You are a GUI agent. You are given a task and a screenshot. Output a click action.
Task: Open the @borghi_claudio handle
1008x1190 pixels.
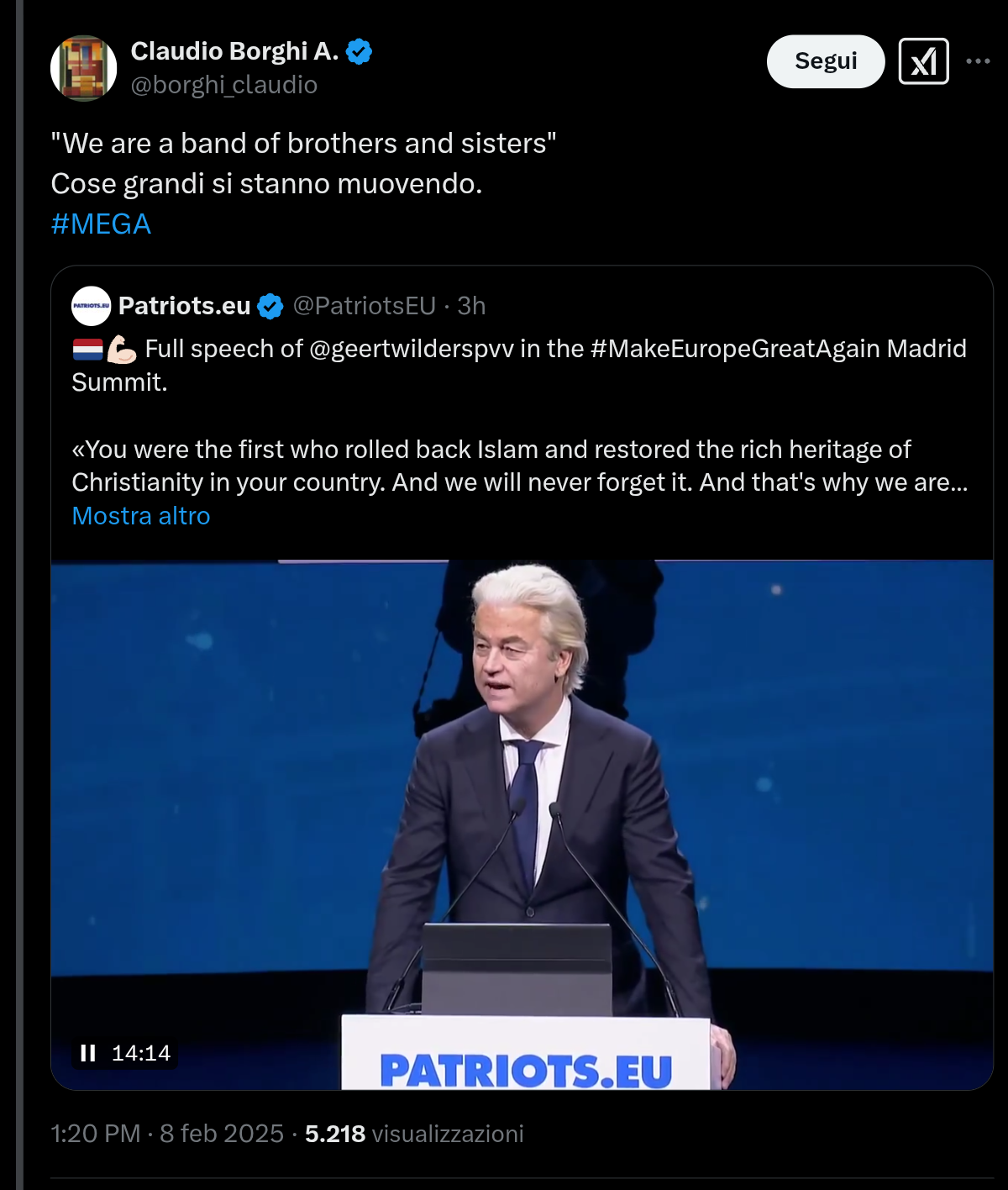click(225, 85)
